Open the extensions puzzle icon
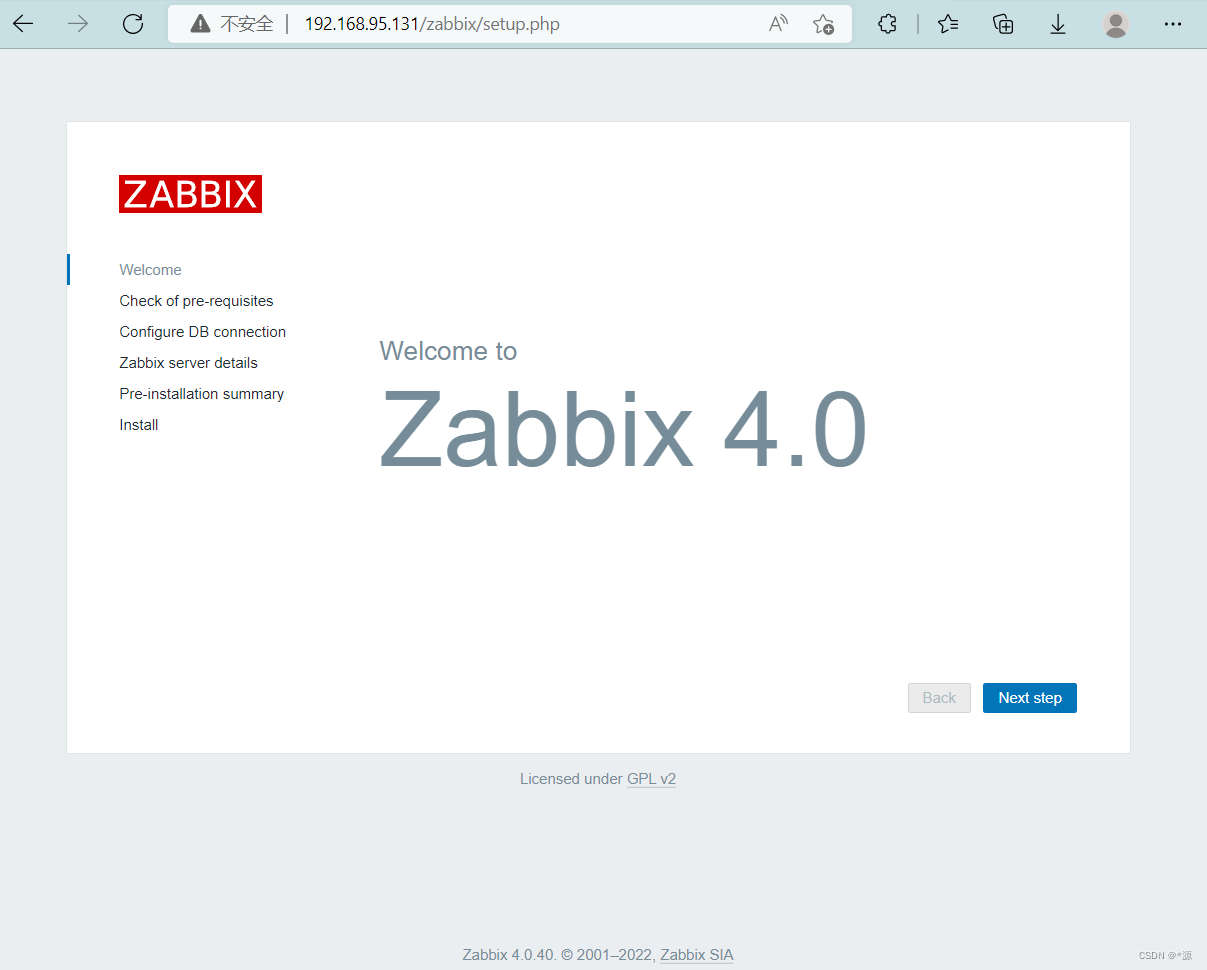The width and height of the screenshot is (1207, 970). tap(887, 24)
